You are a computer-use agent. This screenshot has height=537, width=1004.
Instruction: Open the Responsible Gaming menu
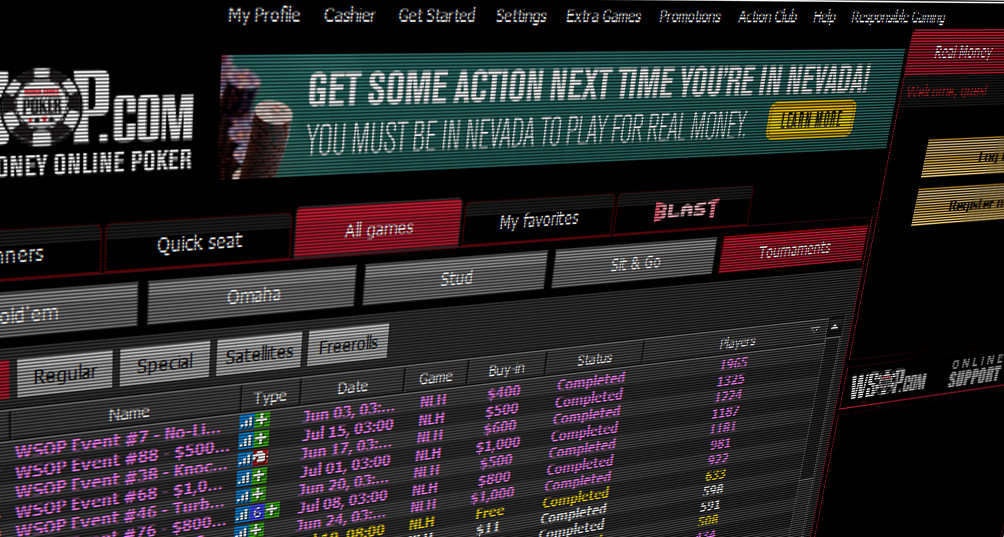tap(898, 18)
